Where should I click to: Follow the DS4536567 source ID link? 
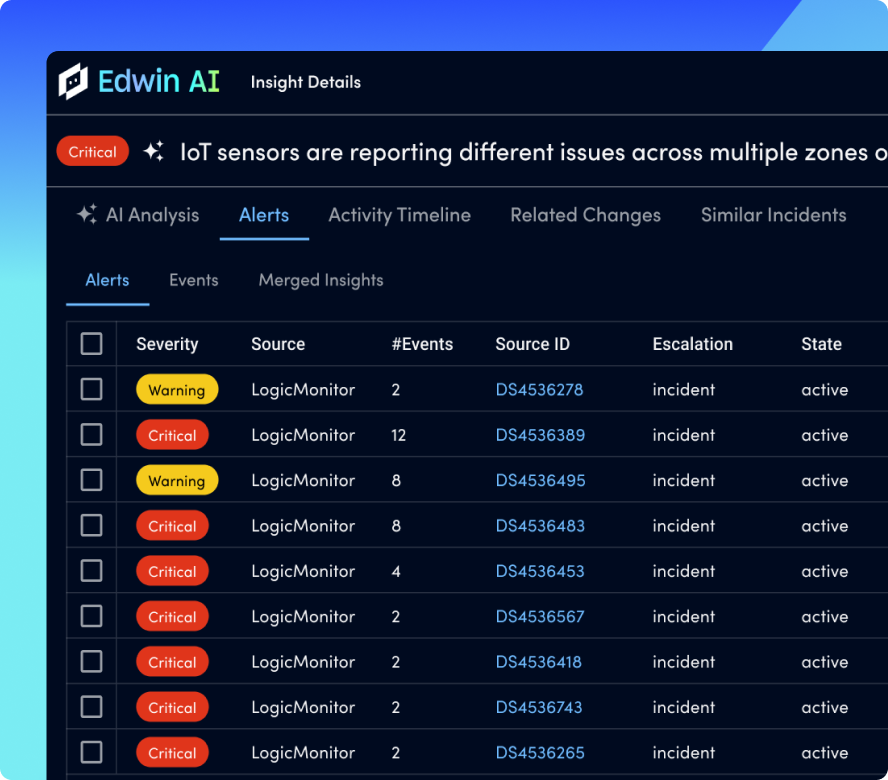click(x=540, y=617)
